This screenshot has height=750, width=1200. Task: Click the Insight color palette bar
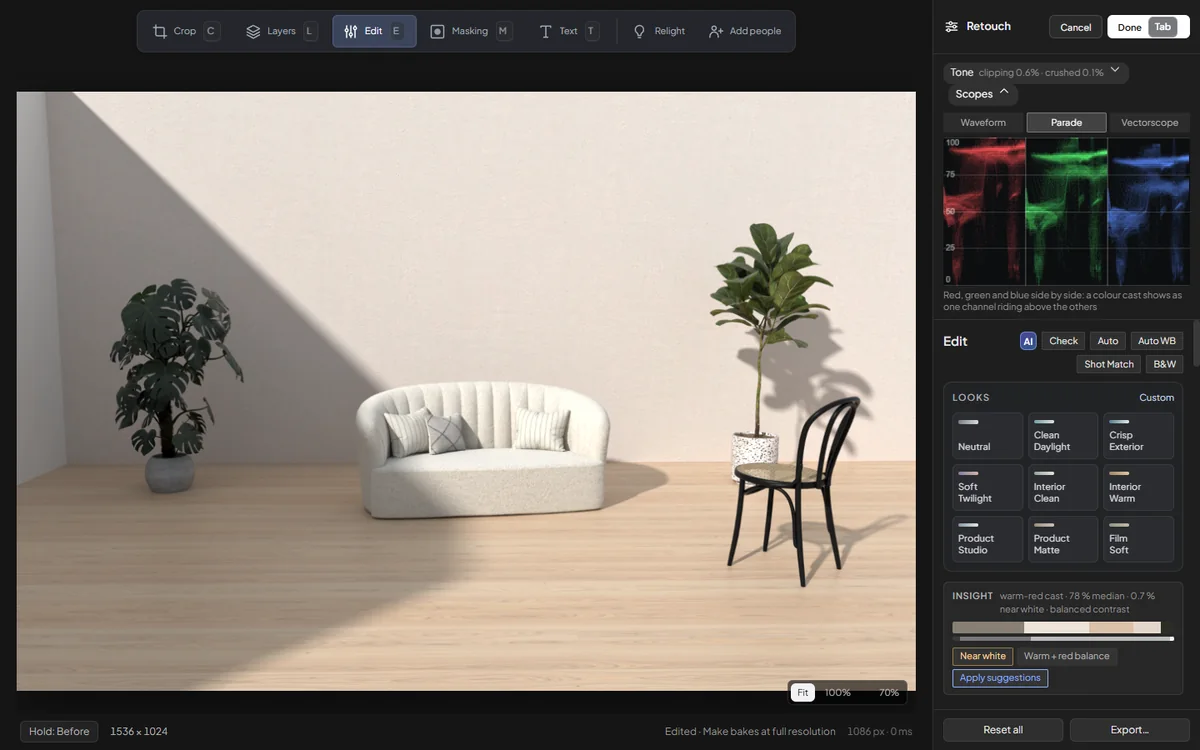pos(1062,628)
